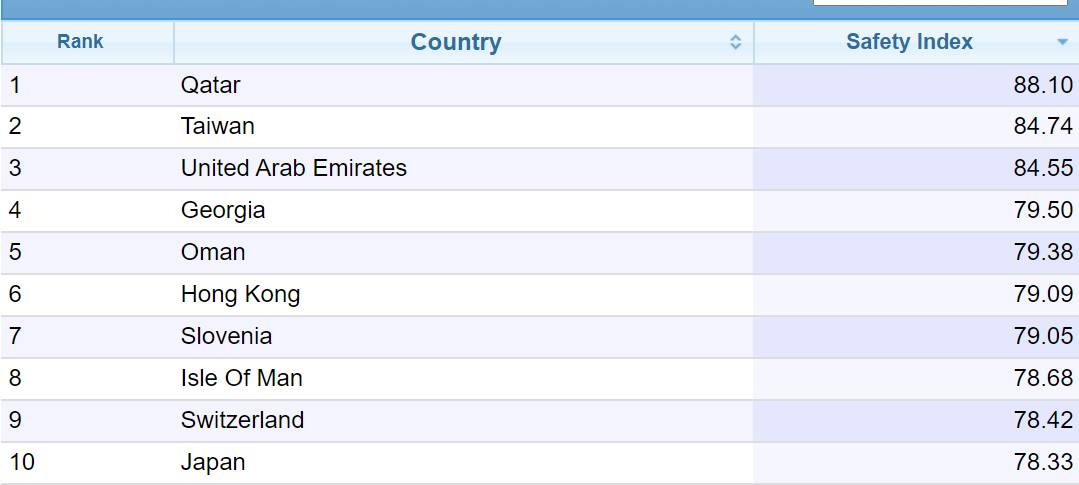Click the Georgia country name
Image resolution: width=1079 pixels, height=485 pixels.
[x=223, y=211]
